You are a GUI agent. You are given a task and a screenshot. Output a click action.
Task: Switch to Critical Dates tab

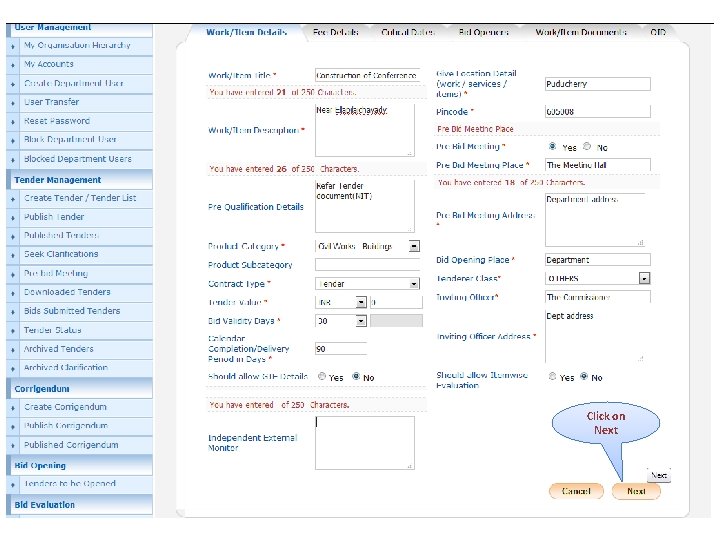pos(408,32)
